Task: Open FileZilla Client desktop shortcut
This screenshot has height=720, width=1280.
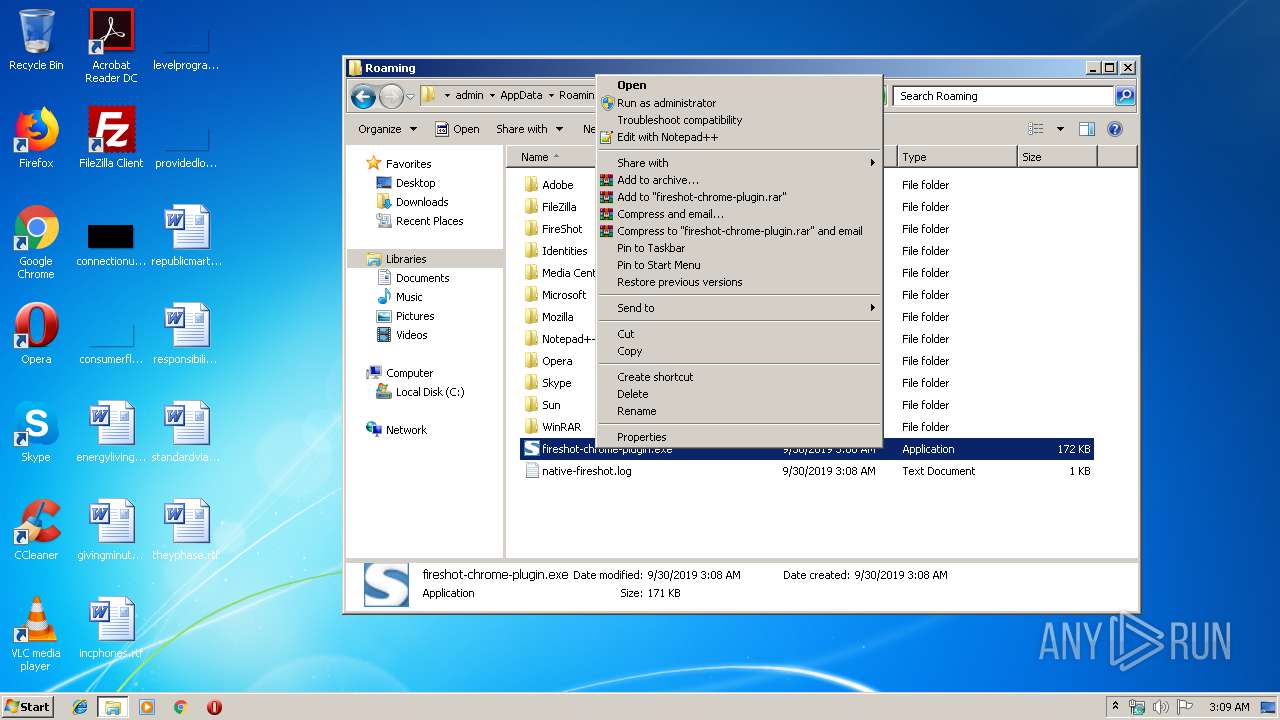Action: 111,138
